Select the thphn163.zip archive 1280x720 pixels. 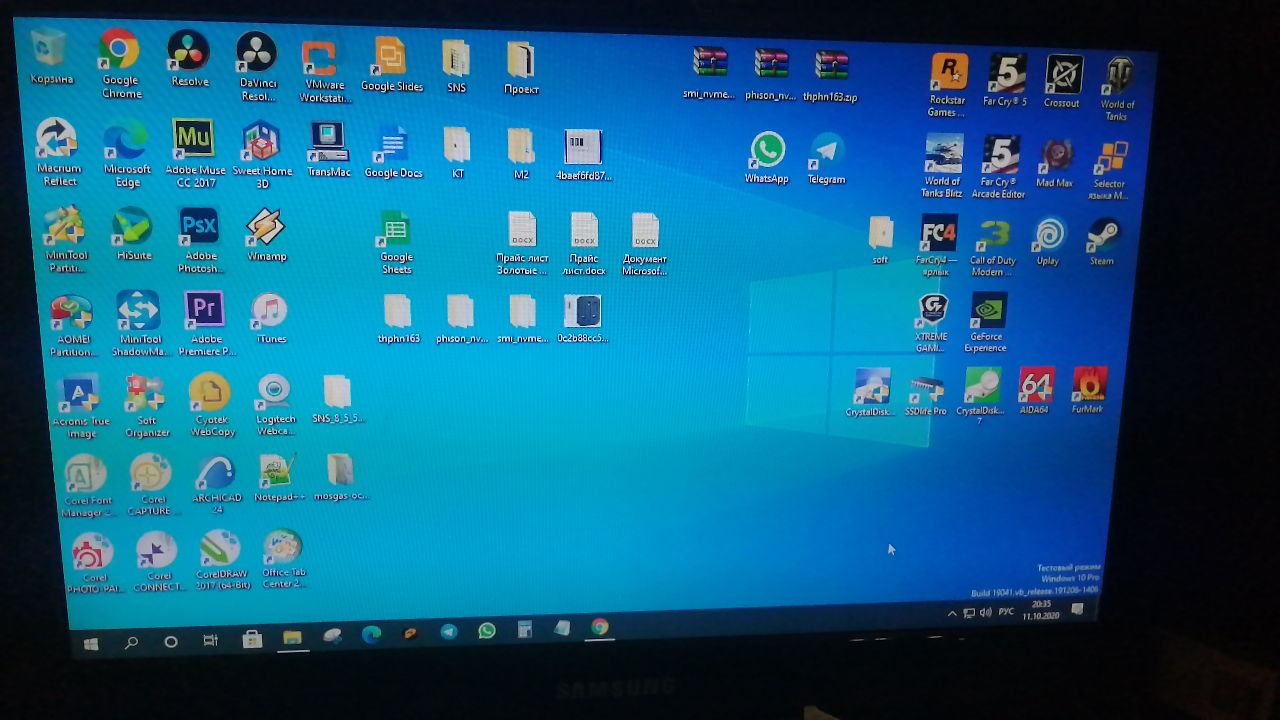(x=830, y=76)
